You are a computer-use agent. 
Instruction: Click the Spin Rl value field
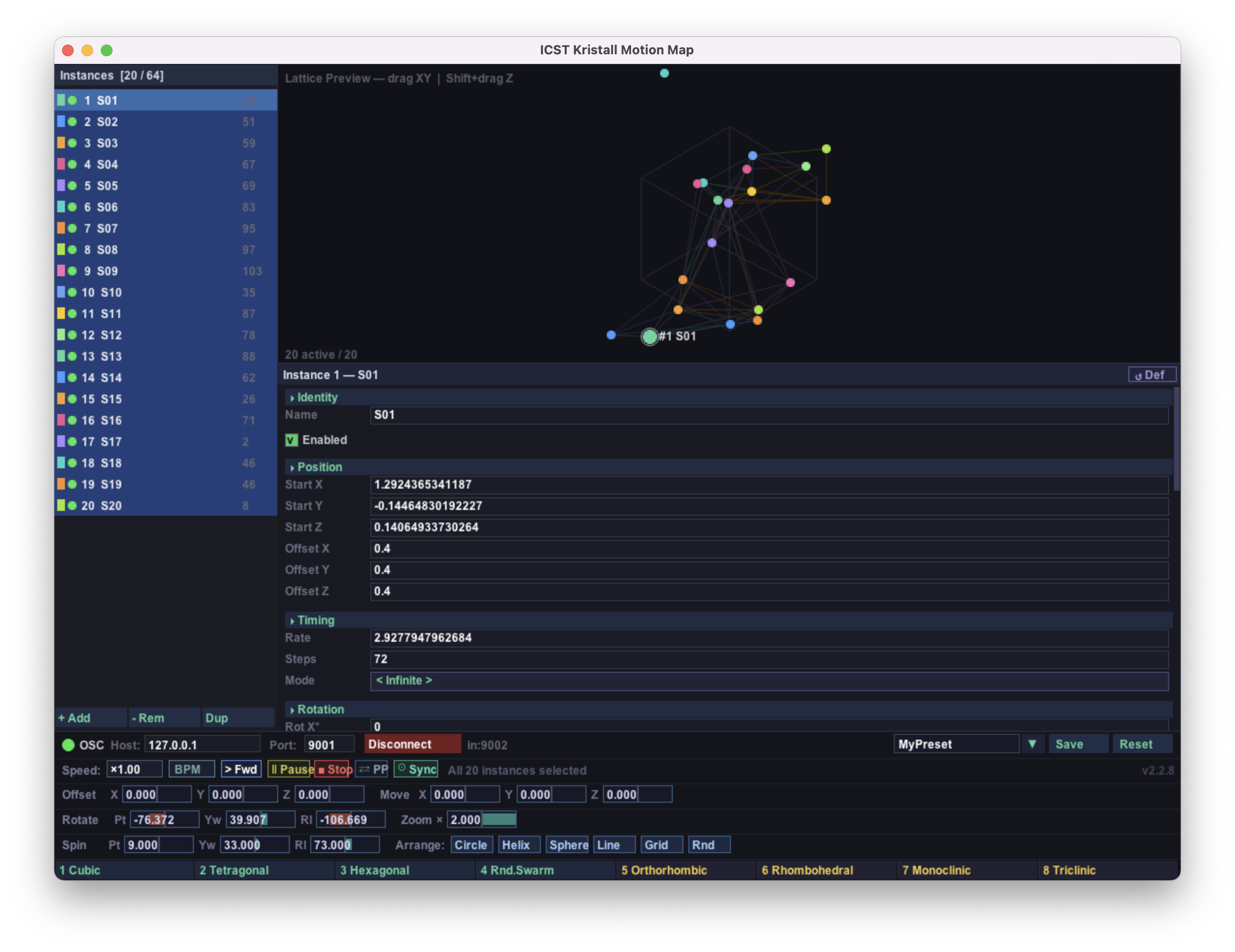coord(345,844)
